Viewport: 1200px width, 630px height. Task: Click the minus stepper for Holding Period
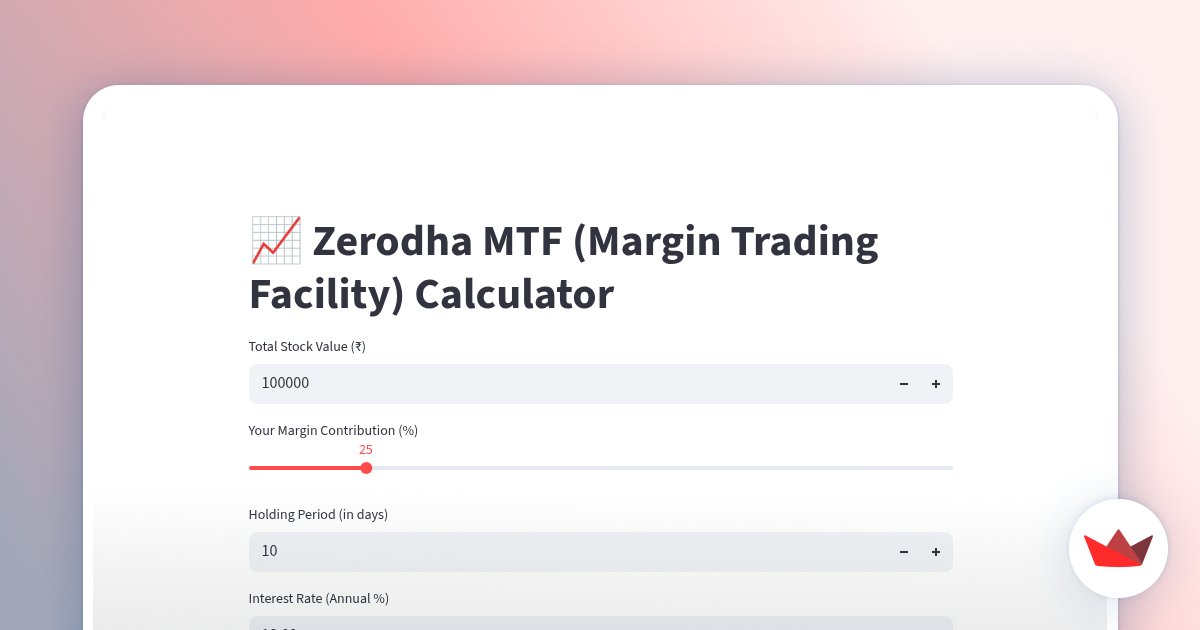click(904, 551)
